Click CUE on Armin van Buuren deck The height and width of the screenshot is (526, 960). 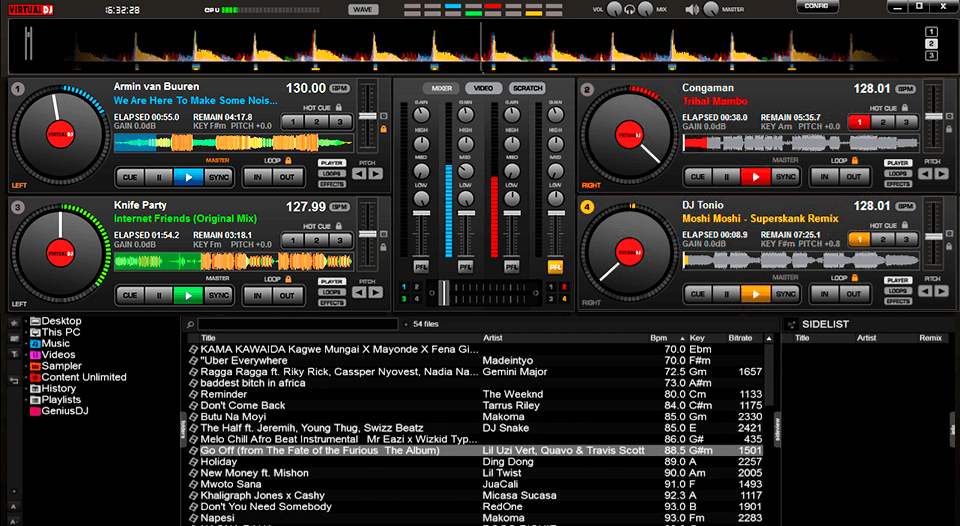click(x=130, y=178)
